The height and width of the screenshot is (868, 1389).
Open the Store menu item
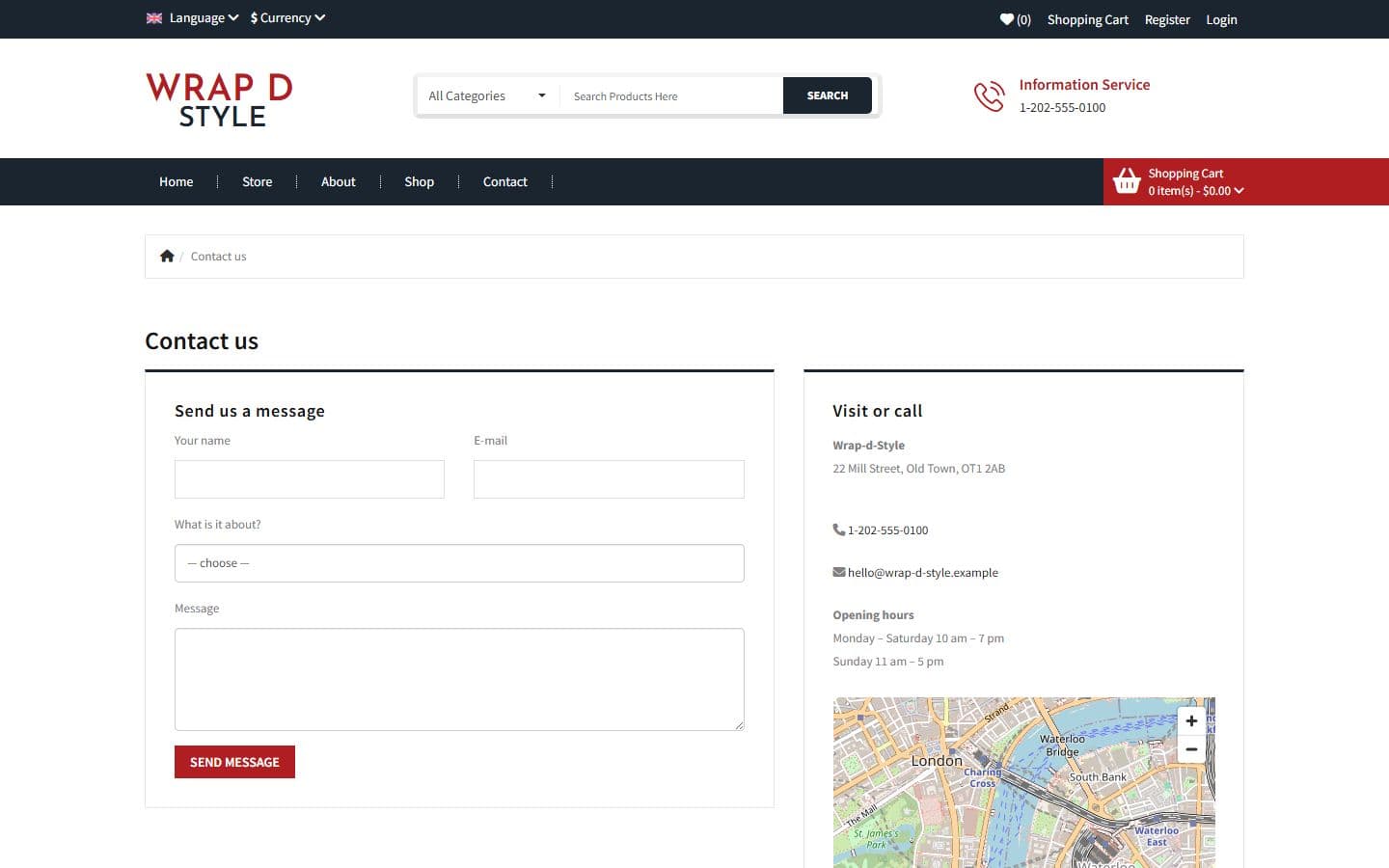click(x=257, y=181)
